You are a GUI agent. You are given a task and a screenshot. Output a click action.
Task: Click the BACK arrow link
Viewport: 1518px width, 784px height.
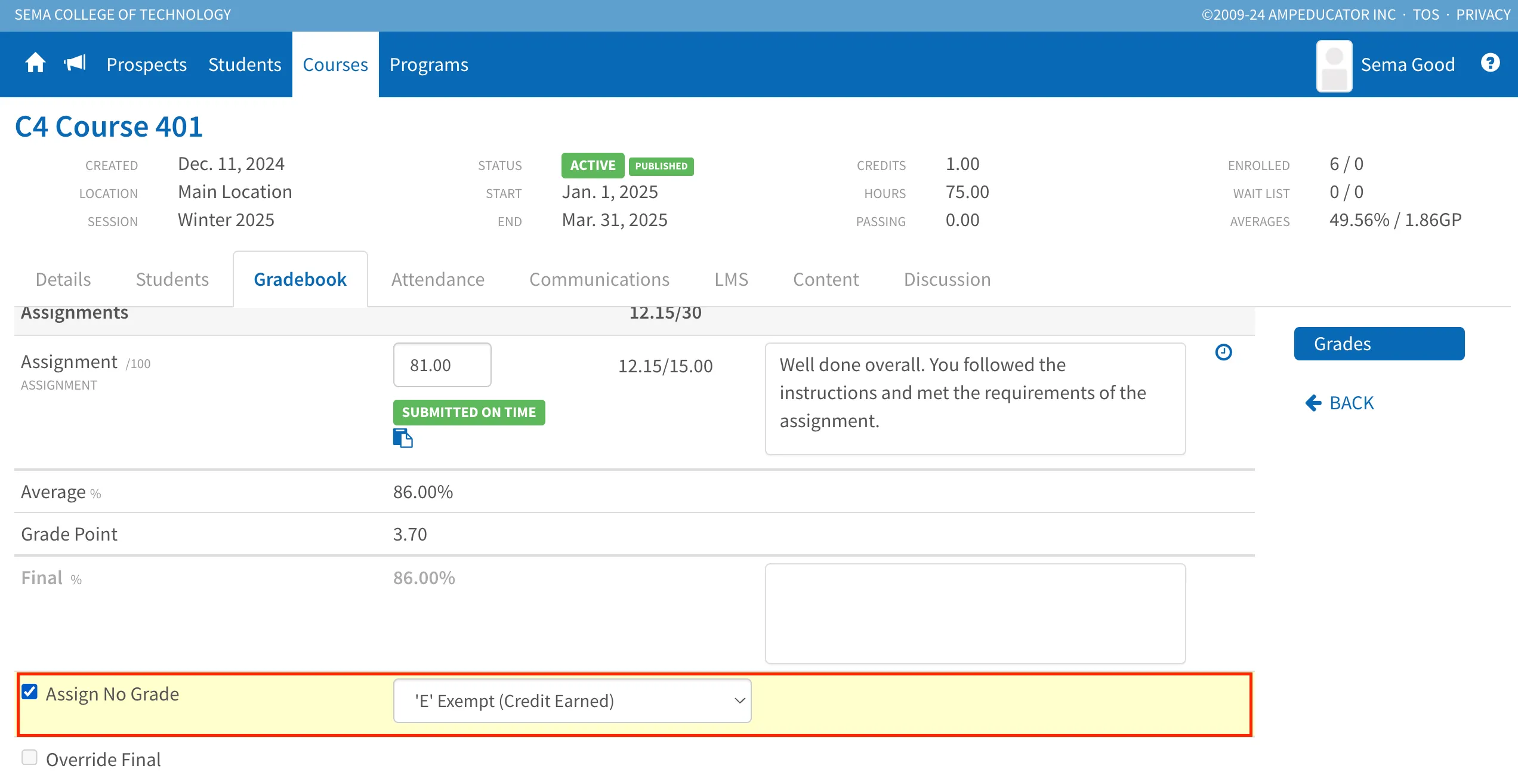point(1340,403)
